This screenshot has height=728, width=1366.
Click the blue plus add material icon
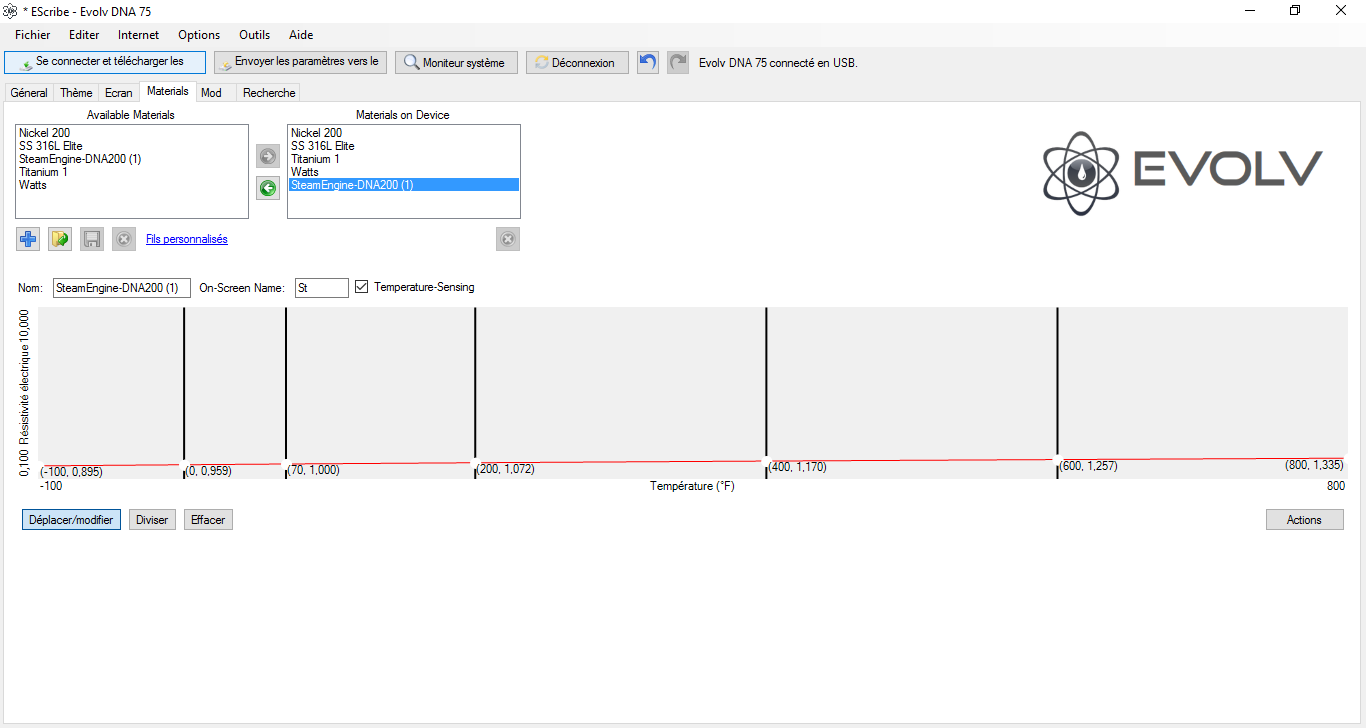(x=28, y=239)
